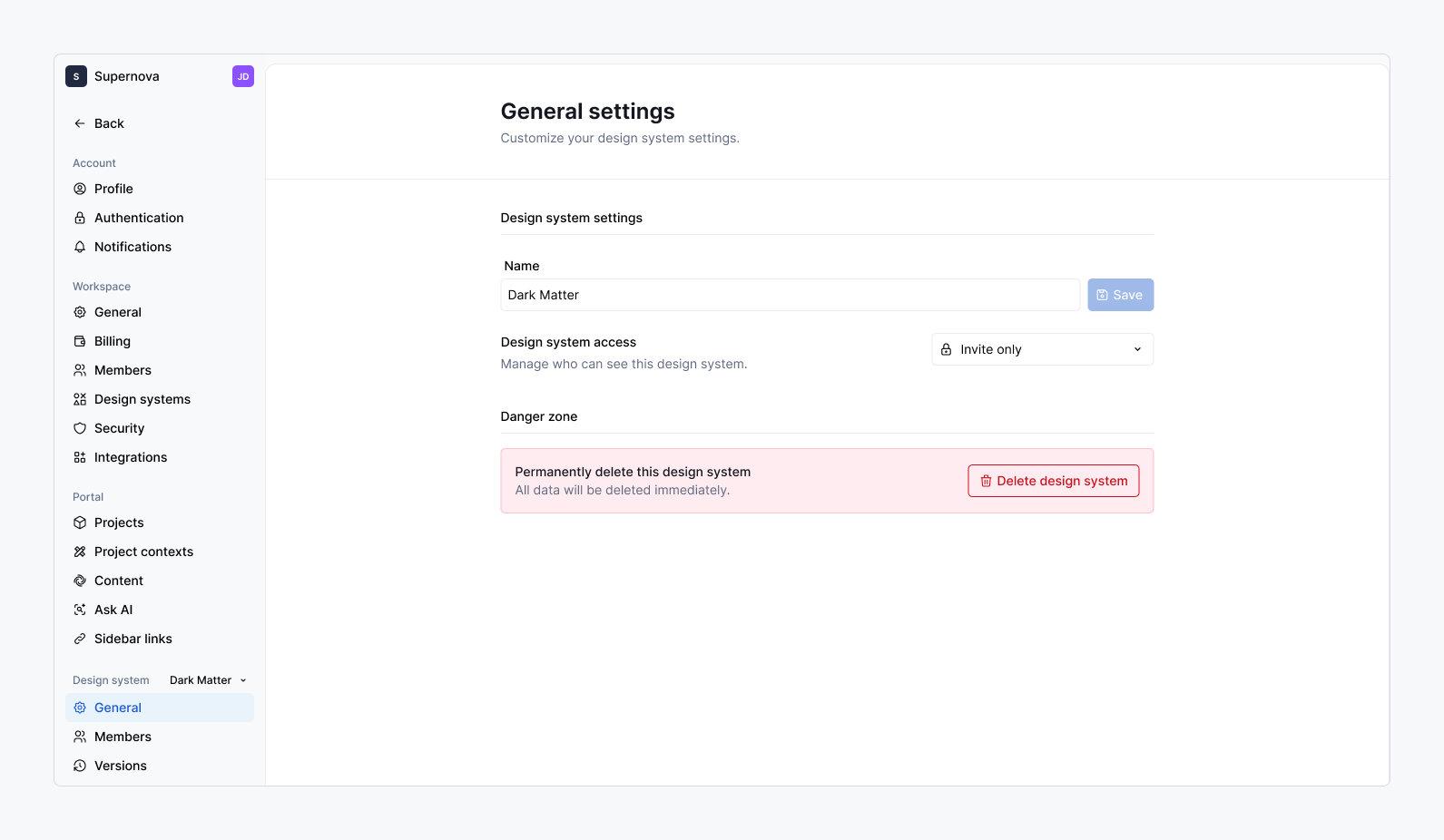This screenshot has width=1444, height=840.
Task: Click the Projects cube icon
Action: pyautogui.click(x=80, y=523)
